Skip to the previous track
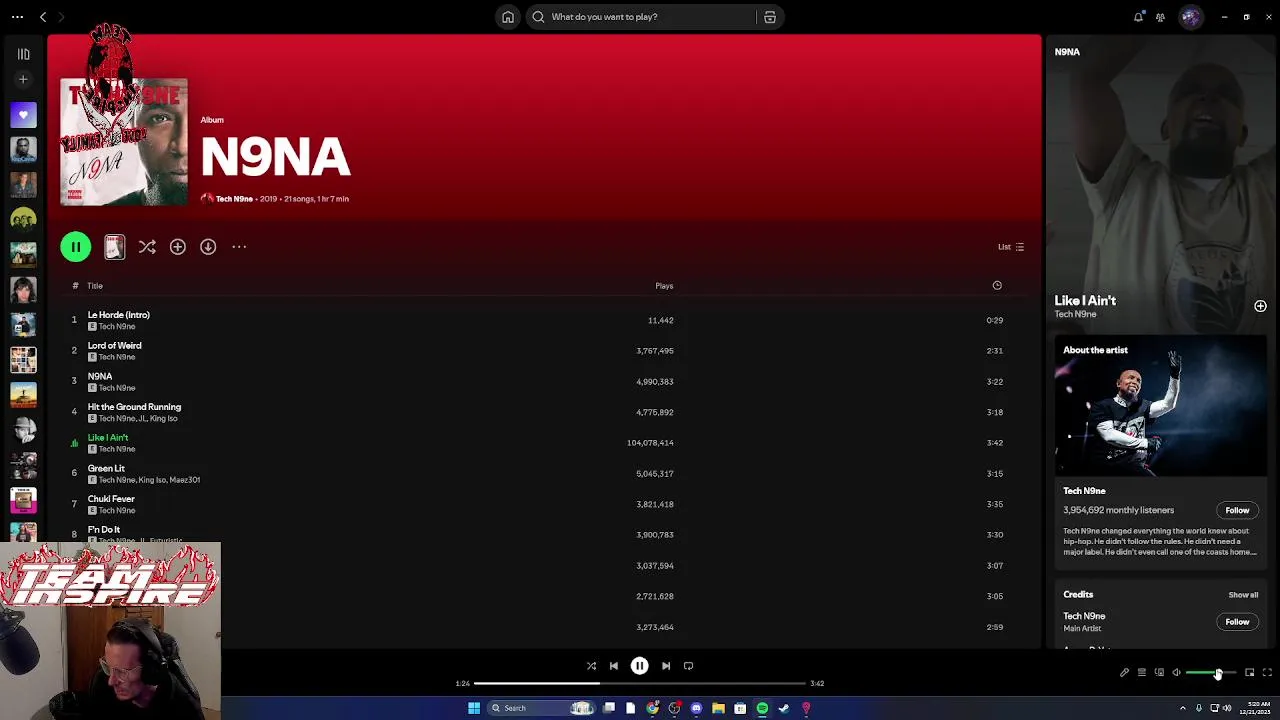Image resolution: width=1280 pixels, height=720 pixels. click(x=614, y=666)
